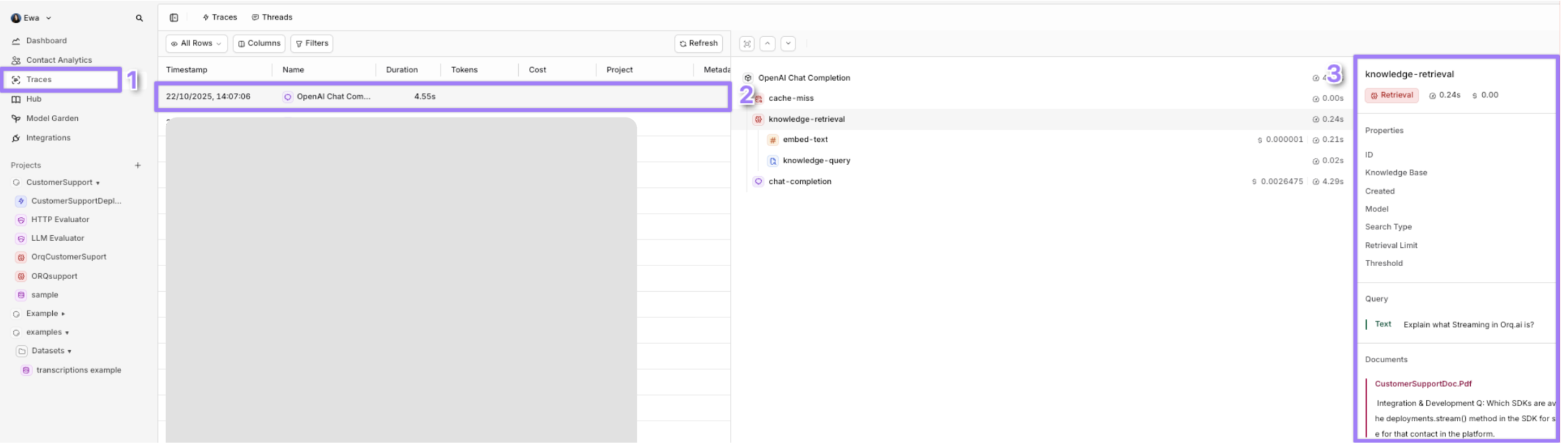This screenshot has height=448, width=1568.
Task: Add a new project with plus icon
Action: click(x=138, y=166)
